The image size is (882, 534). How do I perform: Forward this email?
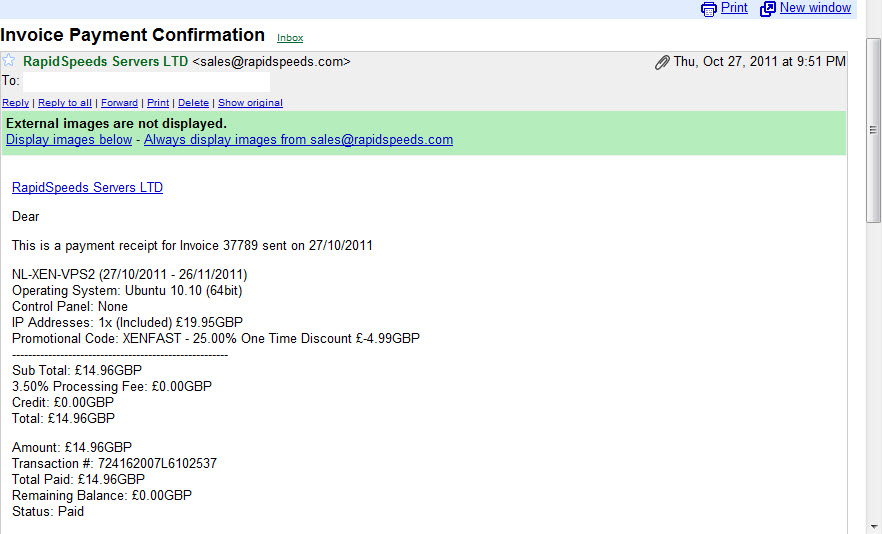pyautogui.click(x=119, y=102)
